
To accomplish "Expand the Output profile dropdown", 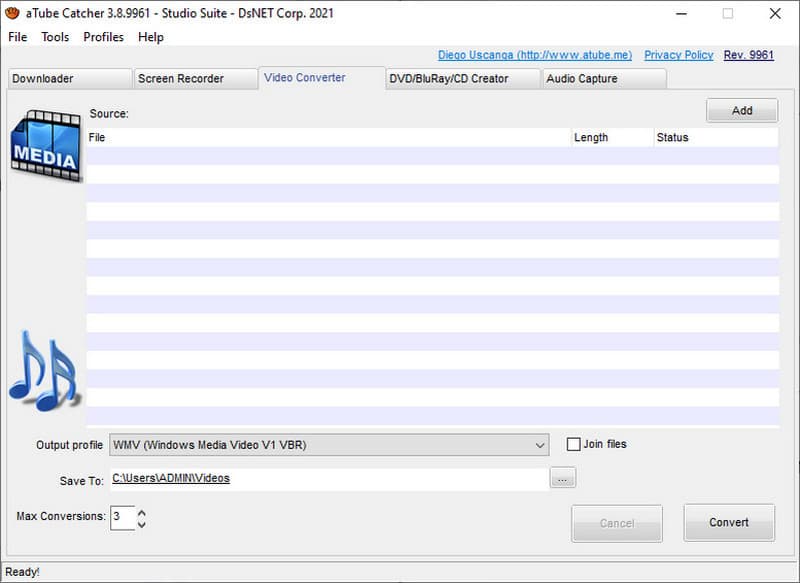I will tap(540, 444).
